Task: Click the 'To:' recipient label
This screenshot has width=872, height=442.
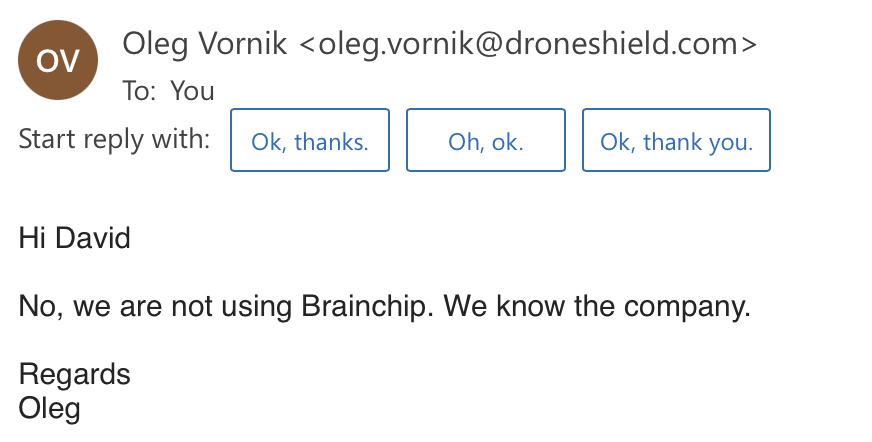Action: pyautogui.click(x=140, y=91)
